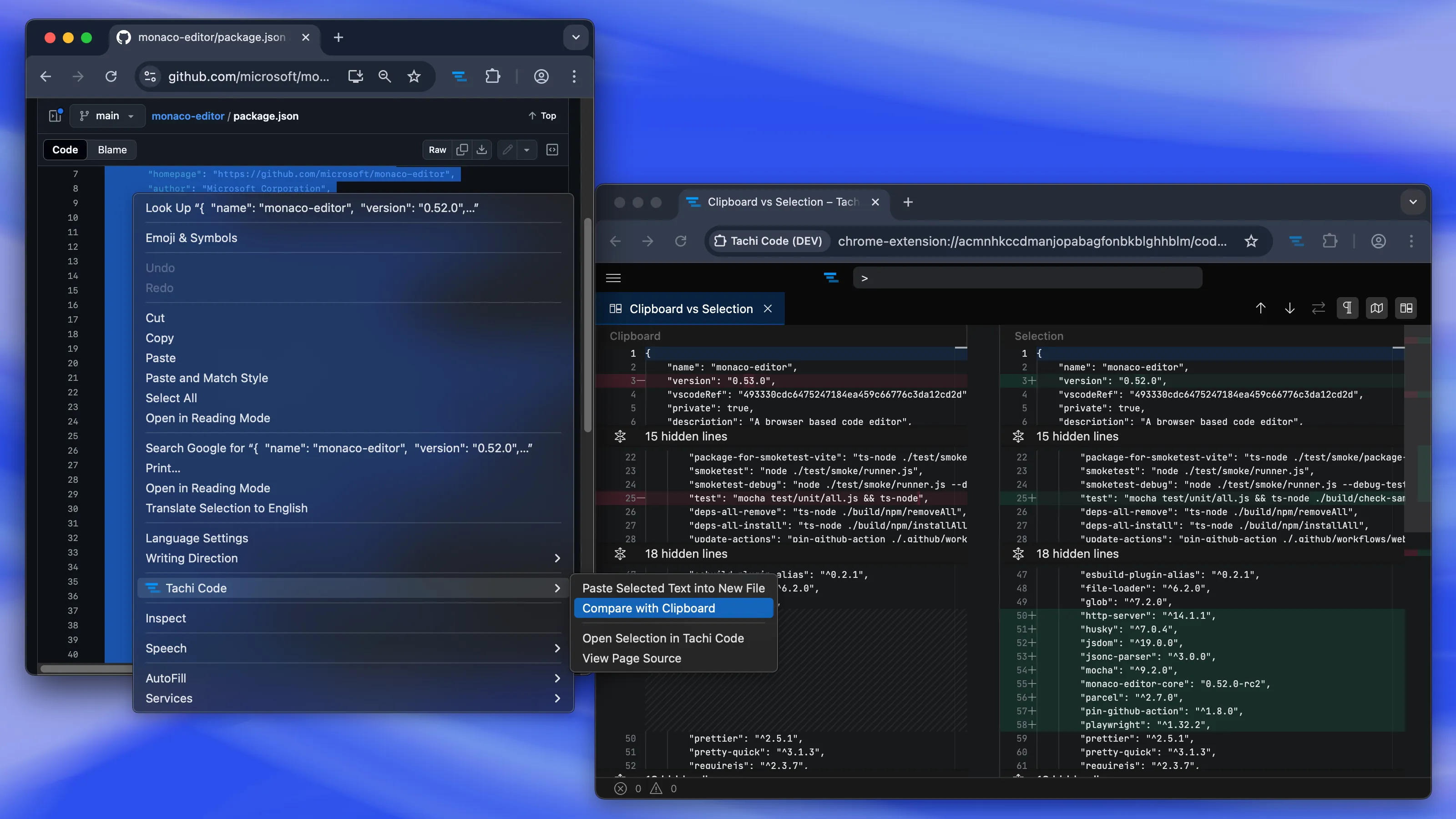Click the symbols panel icon beside edit dropdown
Viewport: 1456px width, 819px height.
(x=552, y=149)
